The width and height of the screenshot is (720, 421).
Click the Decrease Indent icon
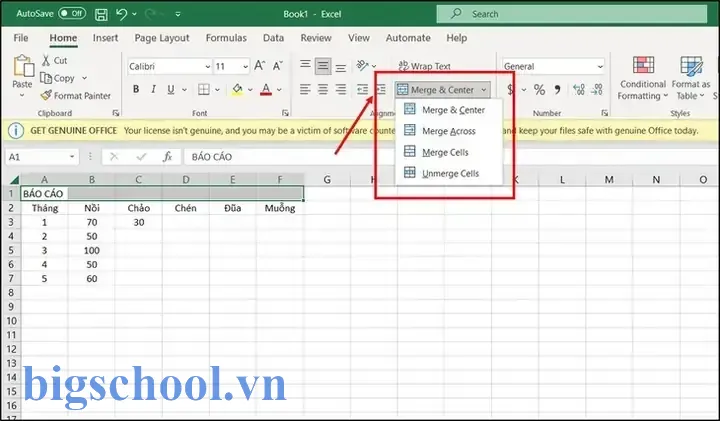(x=363, y=90)
